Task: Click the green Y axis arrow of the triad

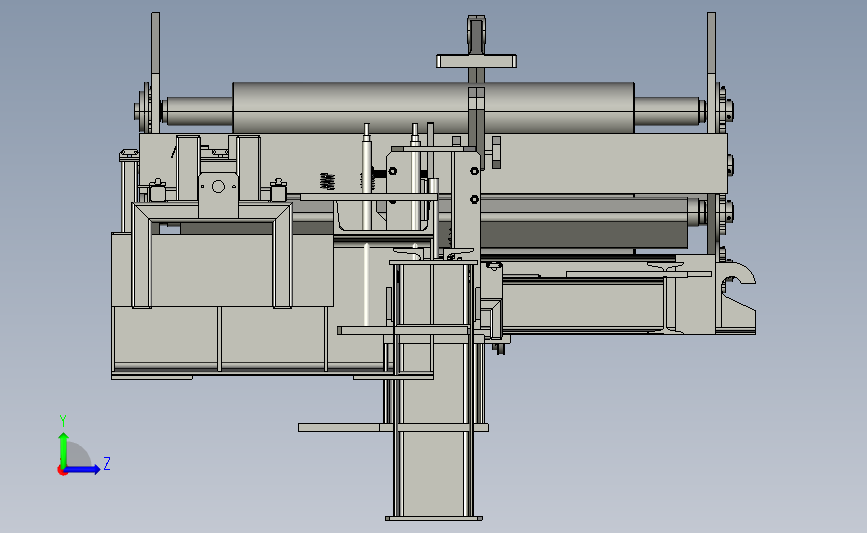Action: click(x=64, y=449)
